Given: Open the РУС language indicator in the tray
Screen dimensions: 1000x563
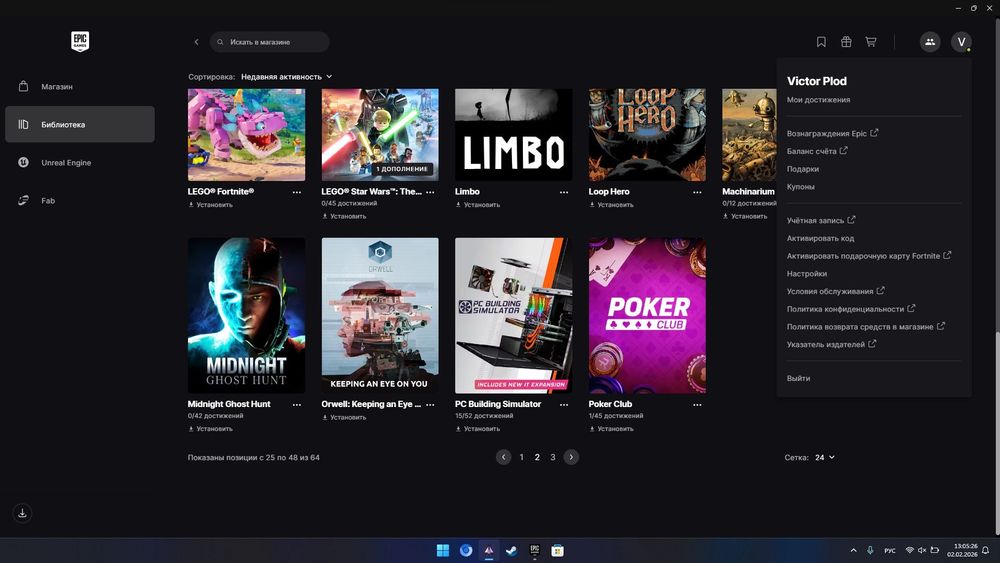Looking at the screenshot, I should tap(890, 550).
